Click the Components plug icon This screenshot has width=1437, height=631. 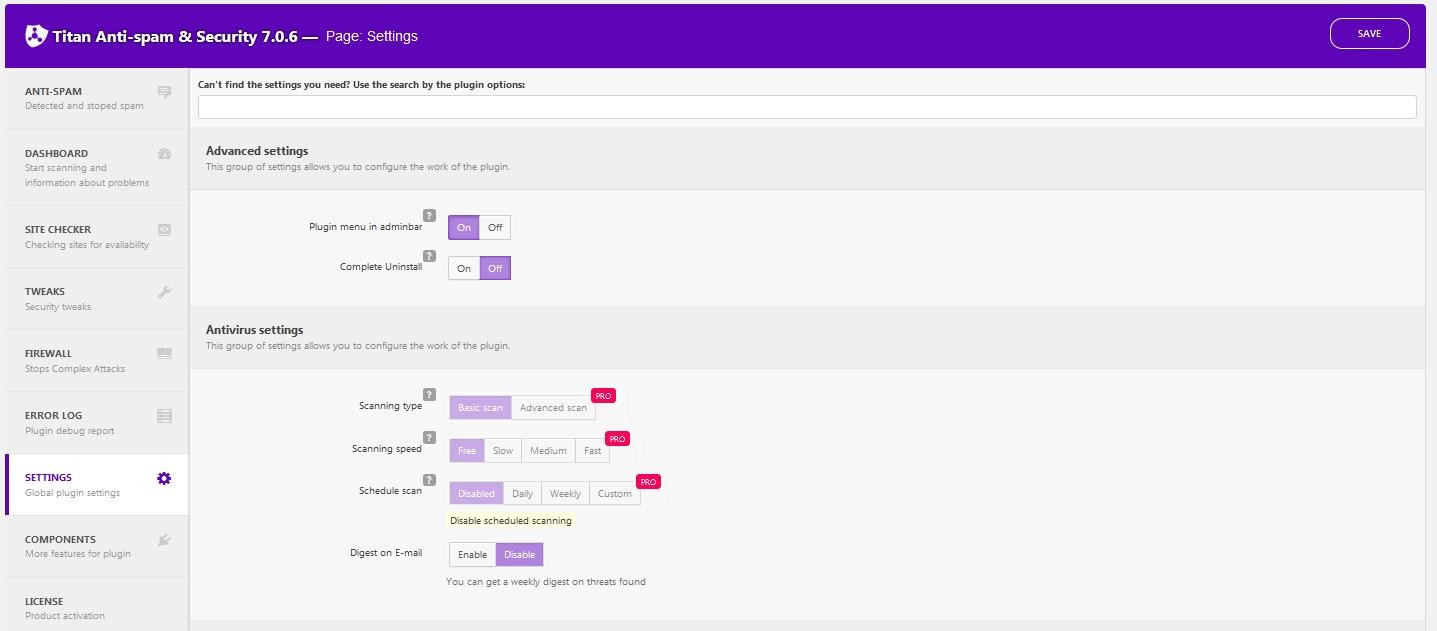click(165, 540)
